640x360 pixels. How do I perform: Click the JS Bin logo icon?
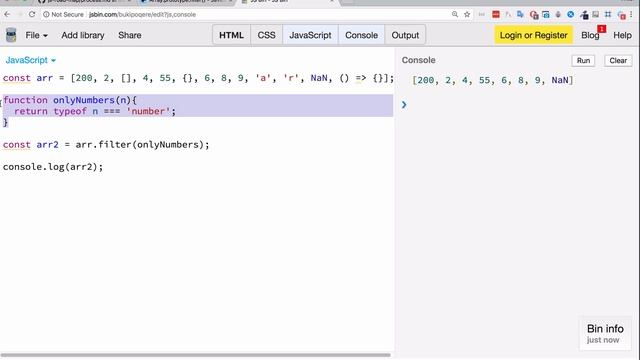[x=11, y=36]
